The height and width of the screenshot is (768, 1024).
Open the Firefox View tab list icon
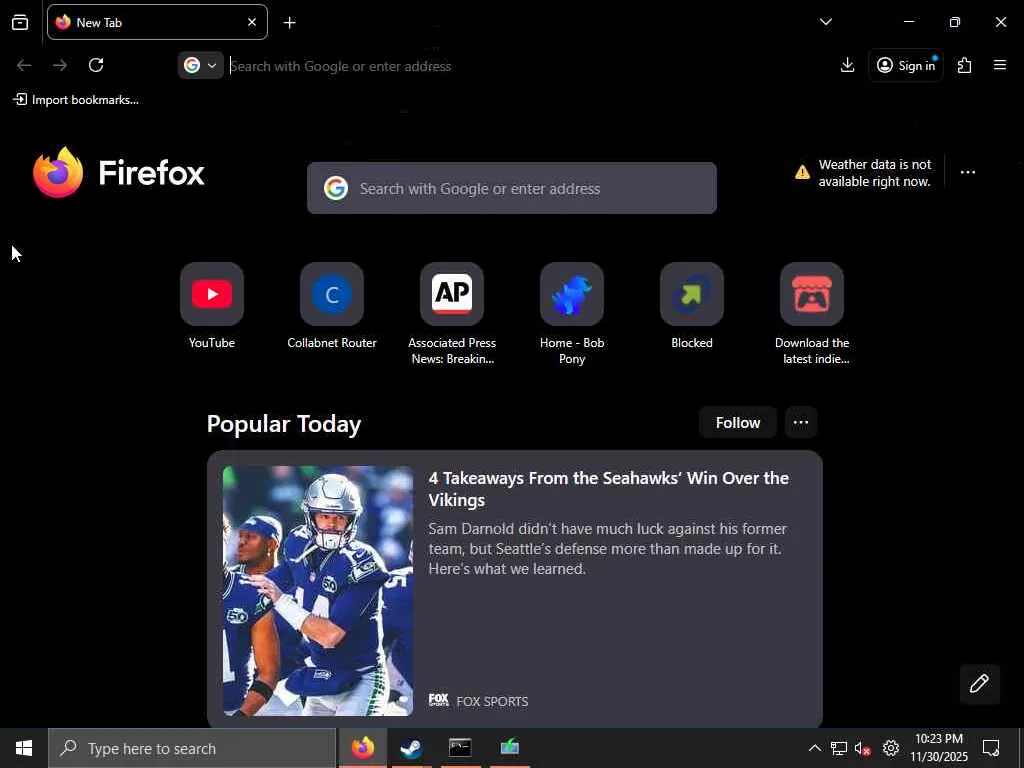pyautogui.click(x=20, y=22)
